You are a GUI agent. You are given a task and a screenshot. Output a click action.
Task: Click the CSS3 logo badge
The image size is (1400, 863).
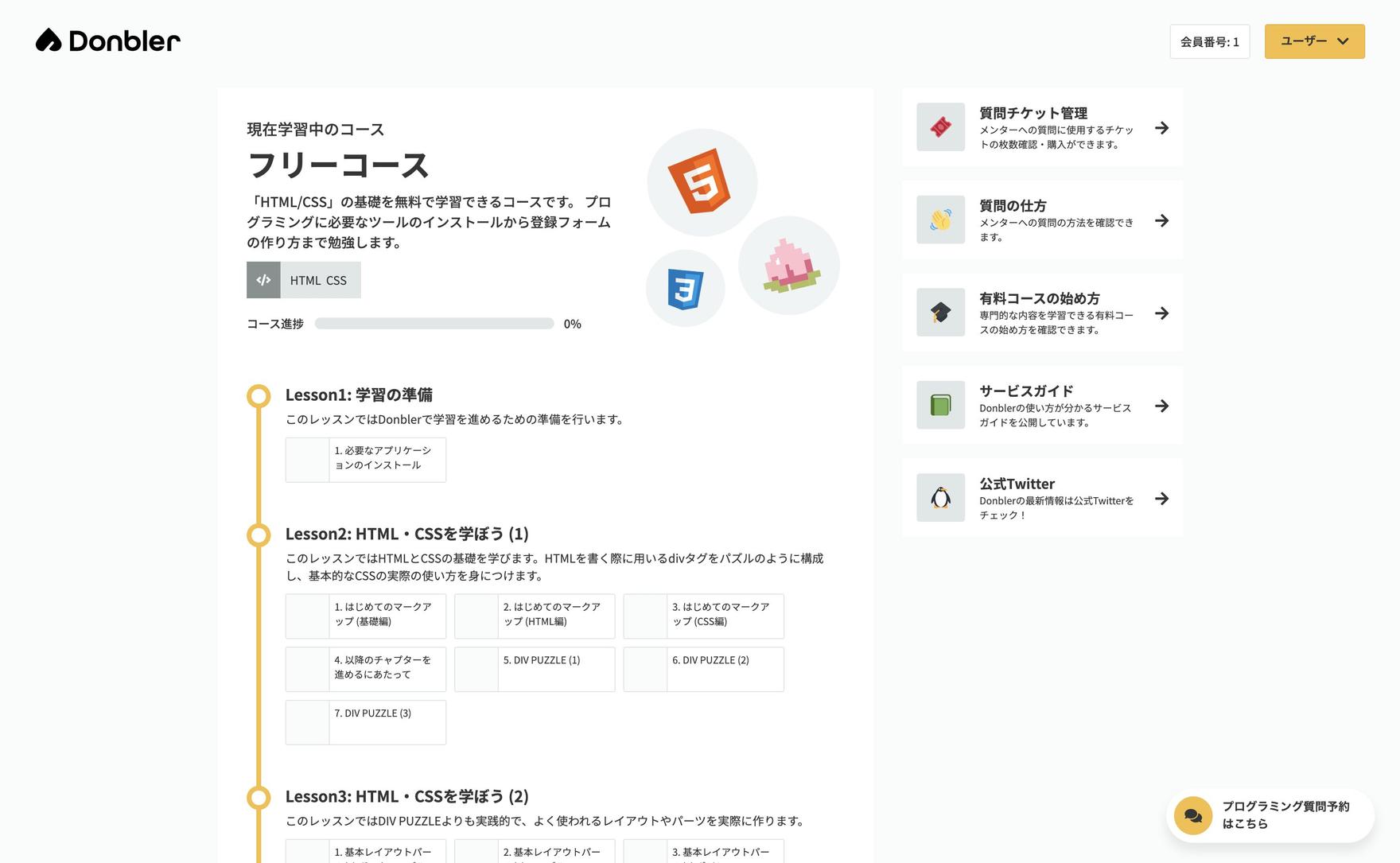tap(685, 289)
